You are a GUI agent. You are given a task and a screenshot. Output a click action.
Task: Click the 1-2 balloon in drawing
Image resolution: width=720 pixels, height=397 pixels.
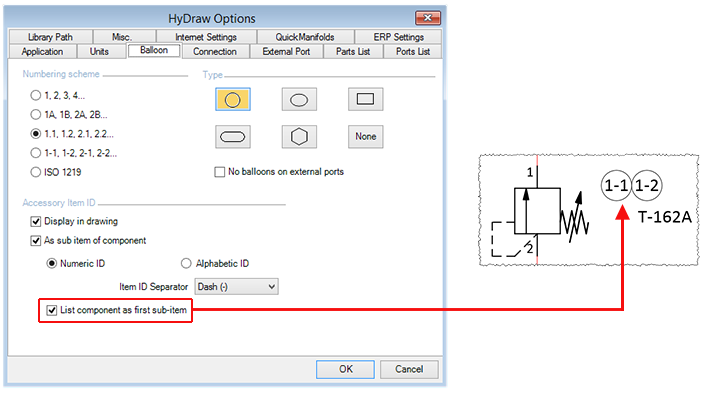point(647,186)
